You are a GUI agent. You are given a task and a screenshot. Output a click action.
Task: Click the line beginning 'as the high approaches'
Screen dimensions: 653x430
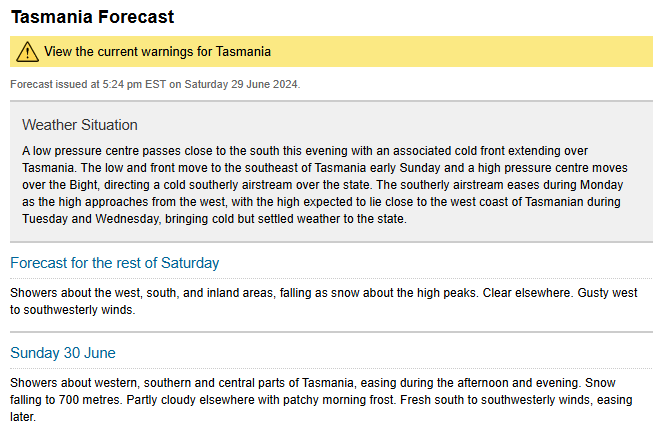pos(321,202)
